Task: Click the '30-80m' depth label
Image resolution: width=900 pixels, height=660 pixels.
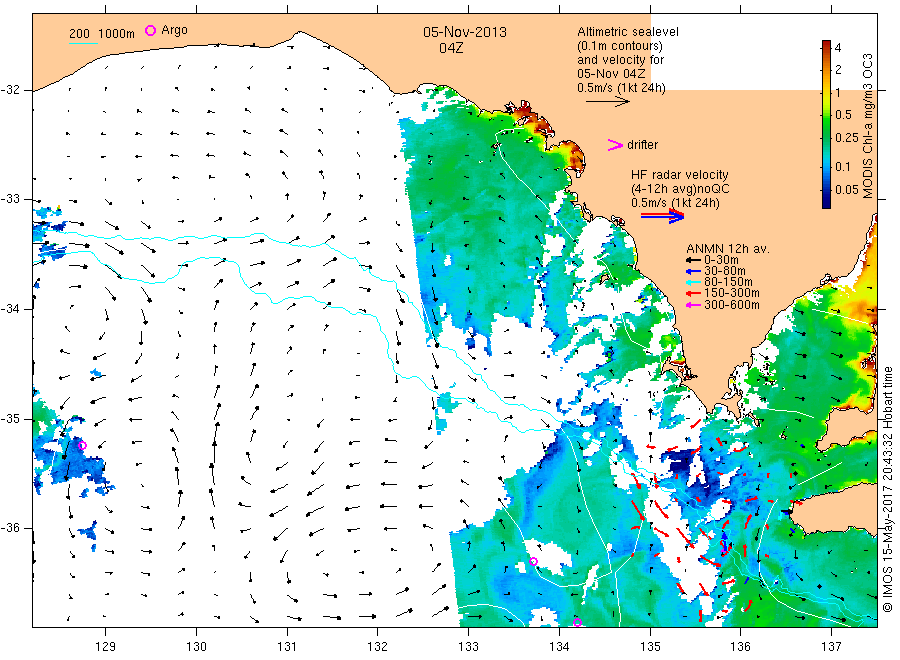Action: [725, 271]
